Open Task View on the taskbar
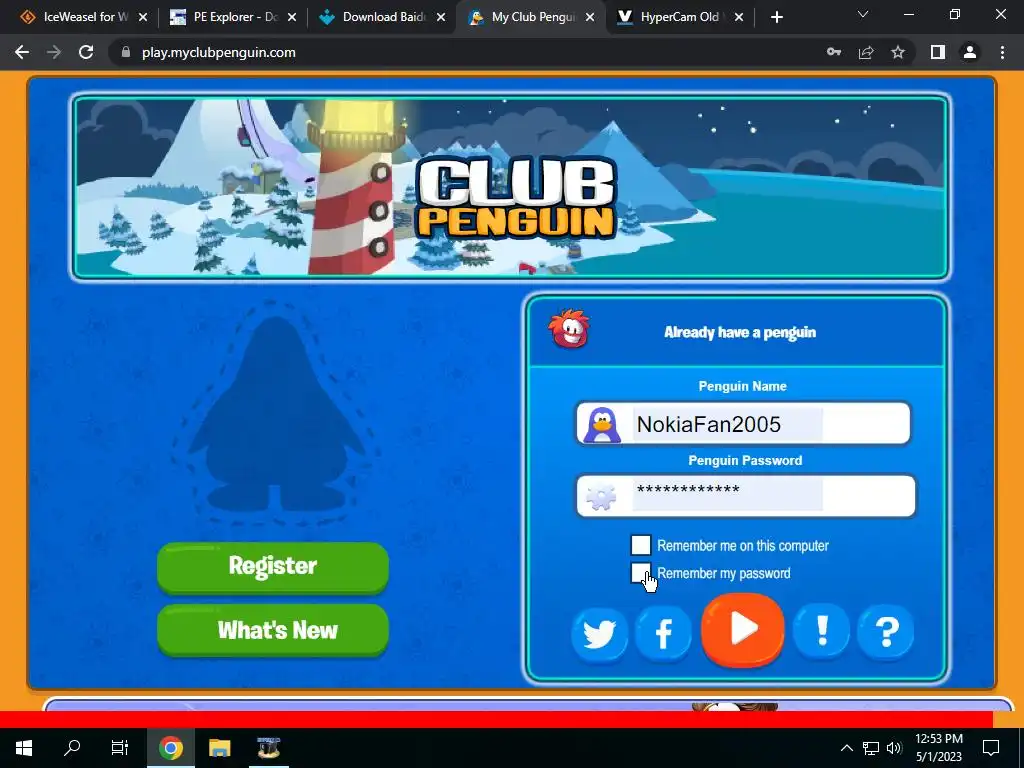 [x=120, y=748]
